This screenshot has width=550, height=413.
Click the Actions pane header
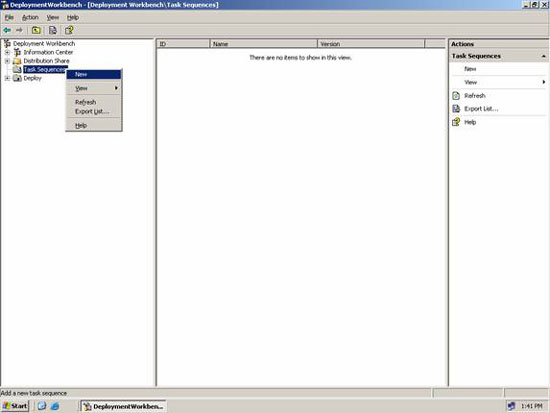(x=498, y=44)
